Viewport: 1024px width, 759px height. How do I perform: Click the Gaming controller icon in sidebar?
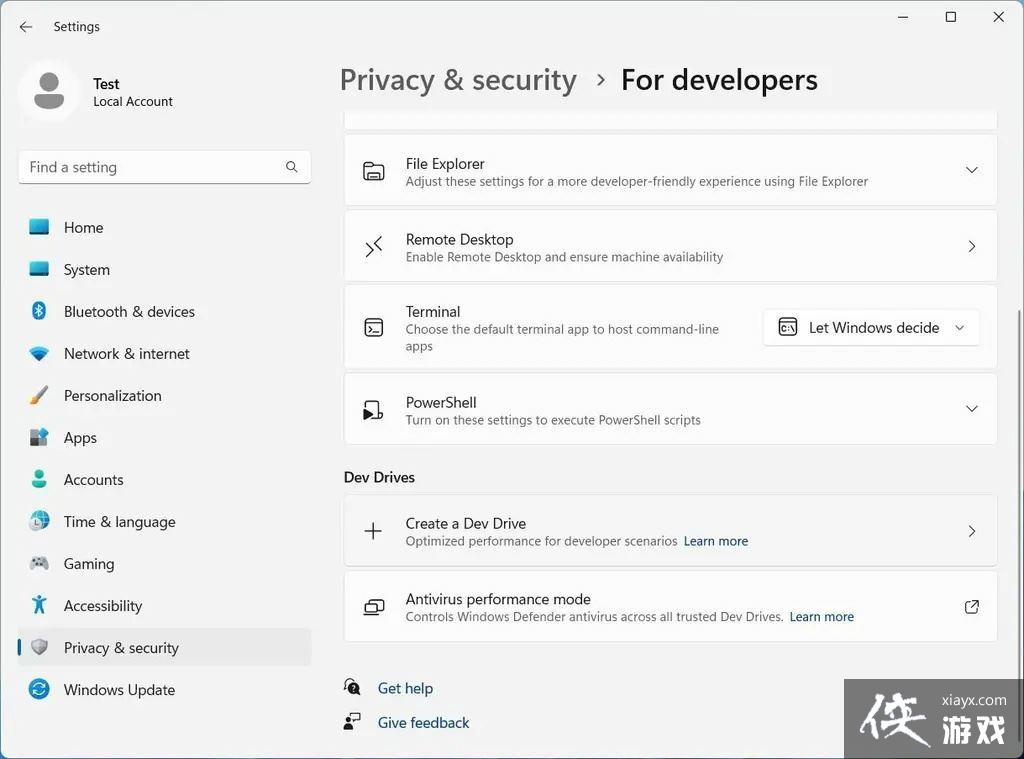tap(38, 563)
